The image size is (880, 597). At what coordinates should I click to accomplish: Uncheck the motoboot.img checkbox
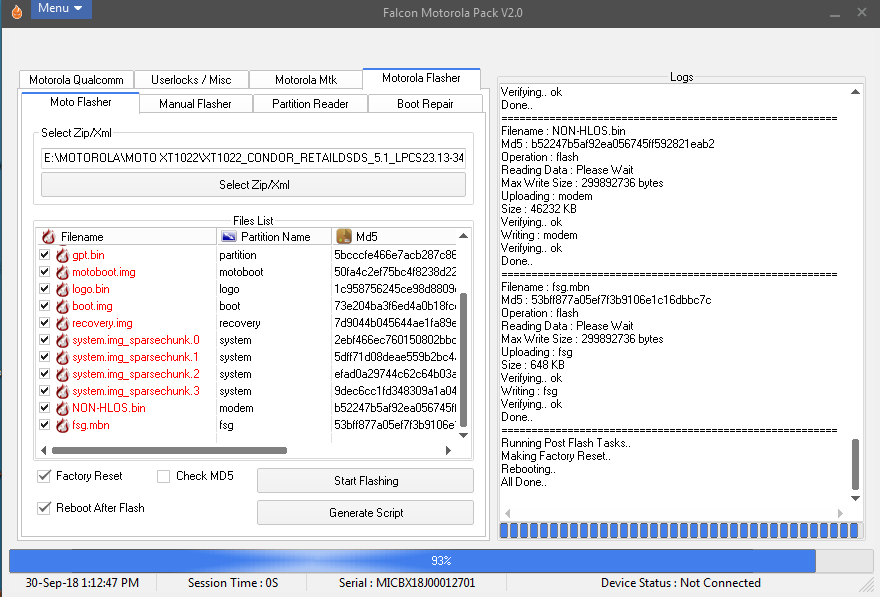tap(45, 272)
